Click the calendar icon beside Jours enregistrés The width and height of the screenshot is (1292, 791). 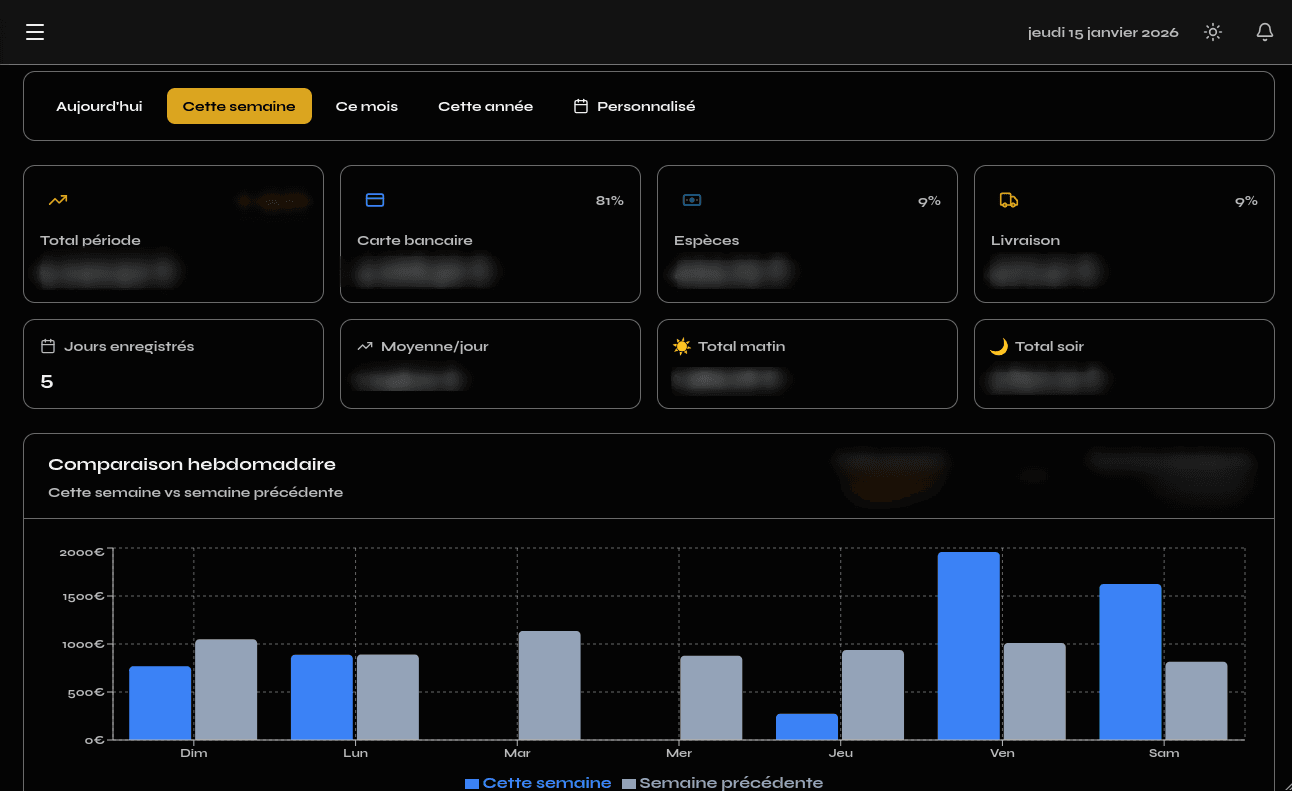click(48, 347)
